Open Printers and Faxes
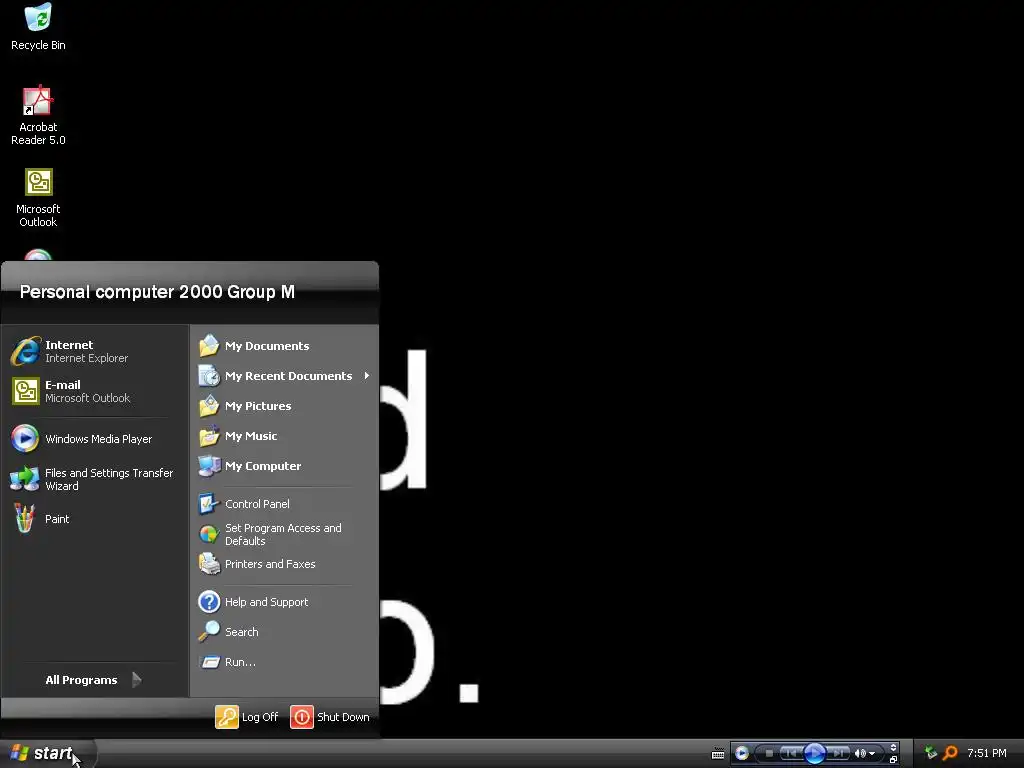This screenshot has width=1024, height=768. 285,564
